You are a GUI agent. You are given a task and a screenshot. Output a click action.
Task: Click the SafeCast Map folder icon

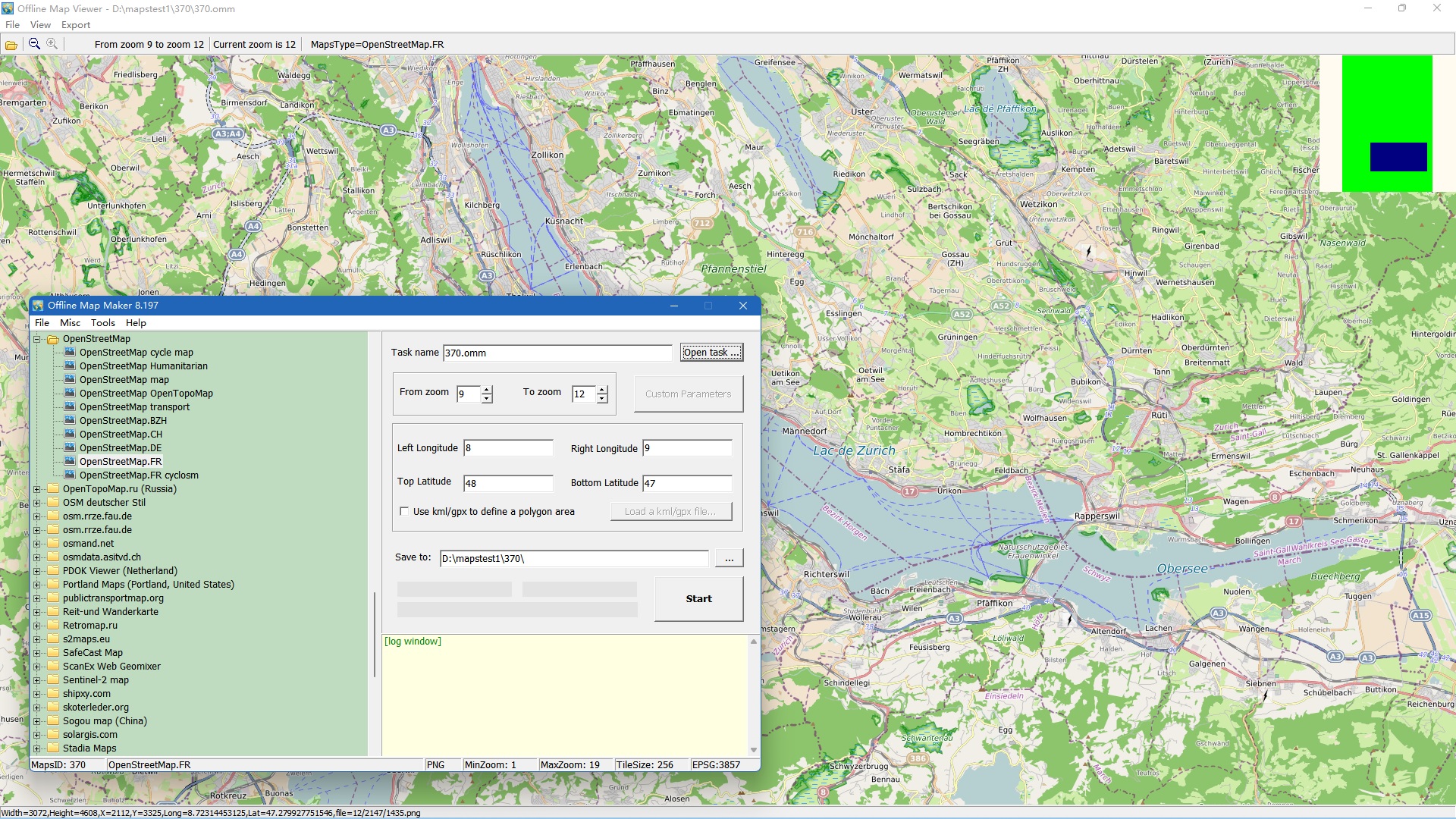click(x=53, y=653)
